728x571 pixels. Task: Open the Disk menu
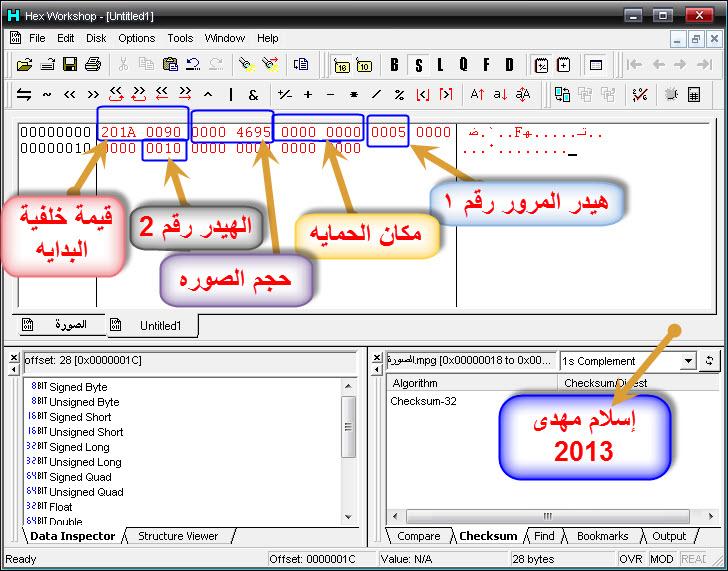click(96, 38)
